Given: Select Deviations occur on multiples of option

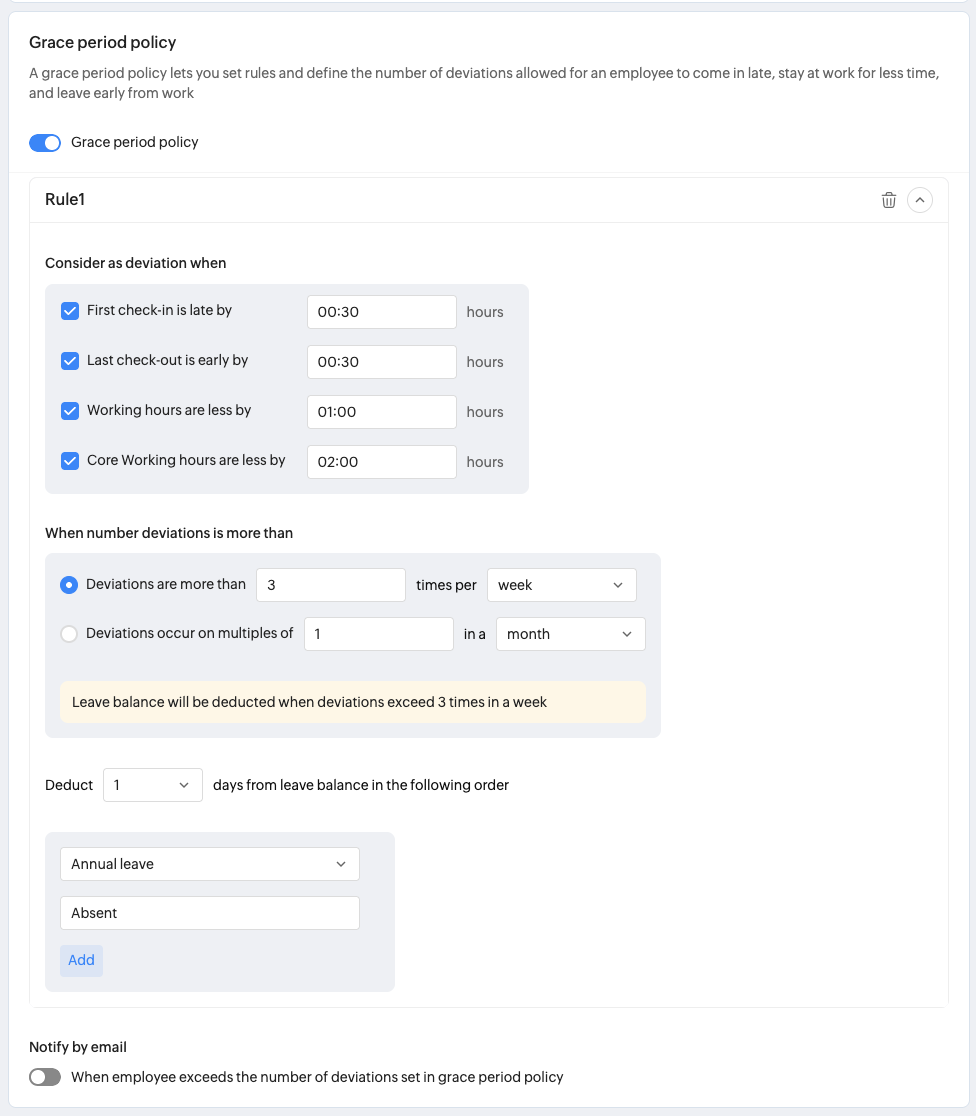Looking at the screenshot, I should [69, 634].
